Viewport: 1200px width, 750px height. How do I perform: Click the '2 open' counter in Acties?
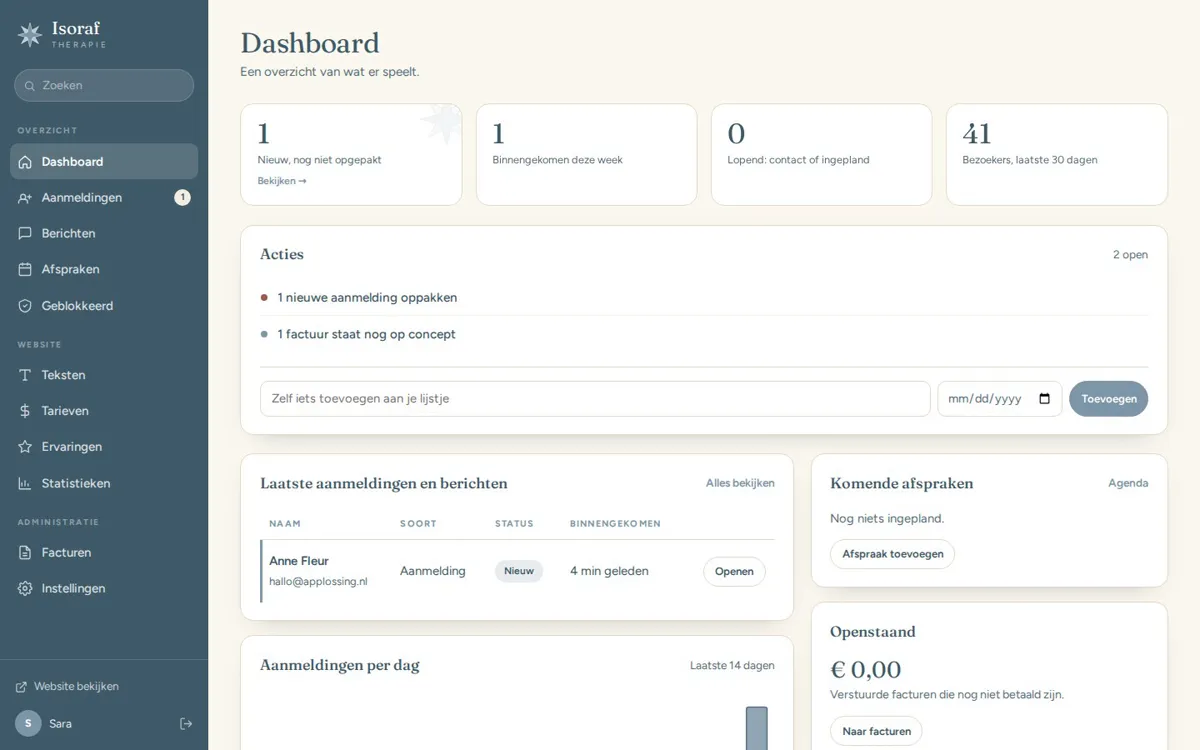[1130, 255]
